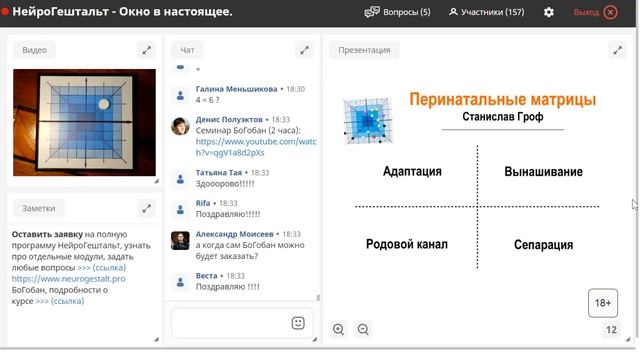The height and width of the screenshot is (360, 640).
Task: Click the message 'Здооорово!!!!!'
Action: [x=225, y=184]
